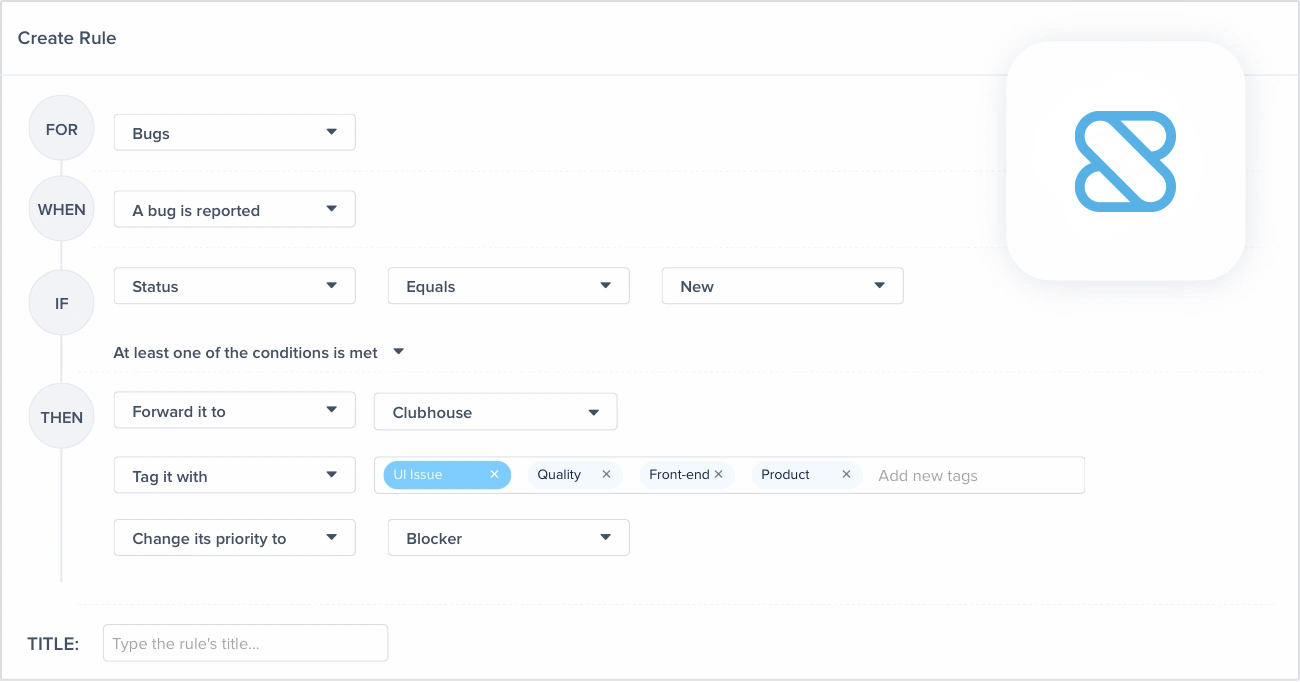
Task: Open the "Bugs" item type dropdown
Action: point(234,132)
